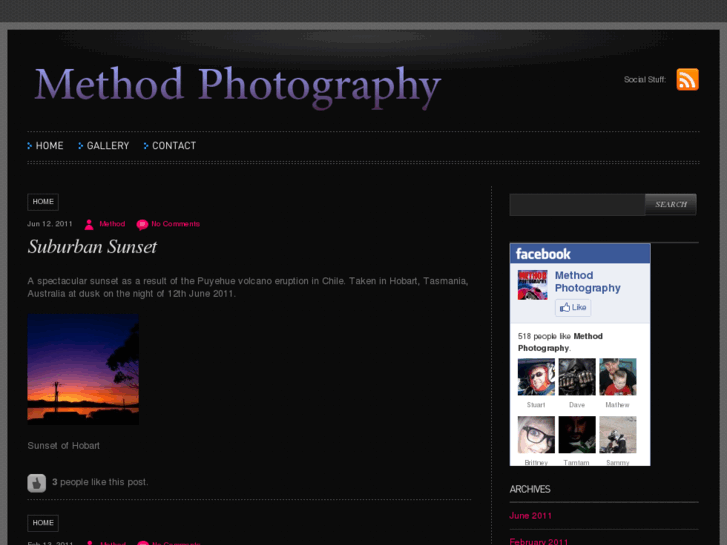Go to the HOME menu item
The width and height of the screenshot is (727, 545).
(49, 146)
